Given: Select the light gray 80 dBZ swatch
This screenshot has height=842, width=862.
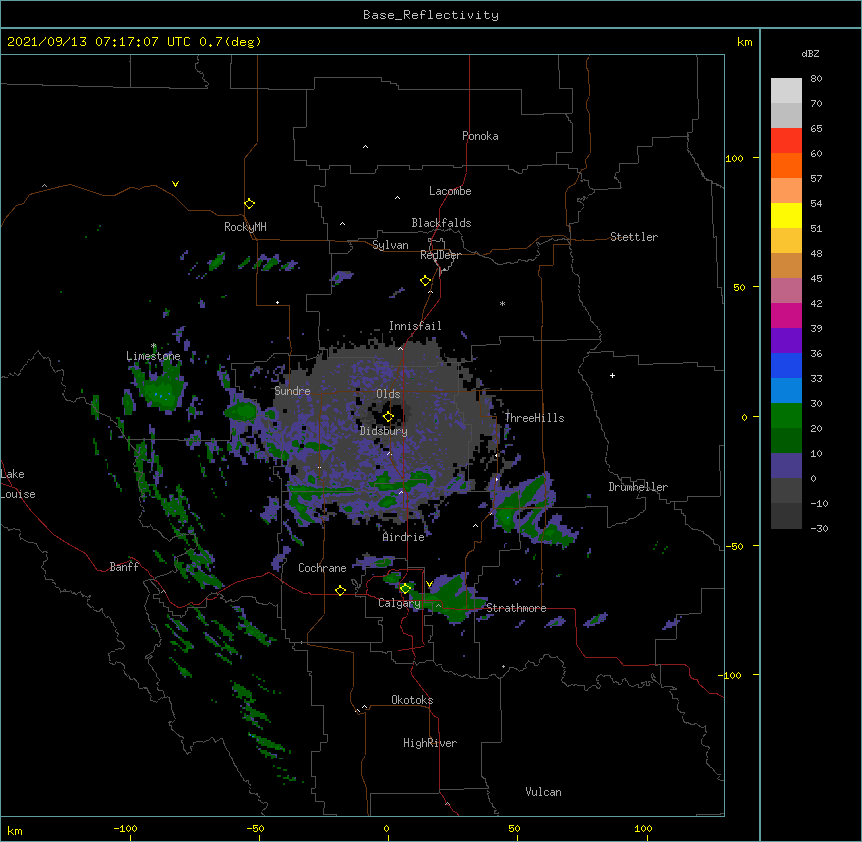Looking at the screenshot, I should [786, 91].
